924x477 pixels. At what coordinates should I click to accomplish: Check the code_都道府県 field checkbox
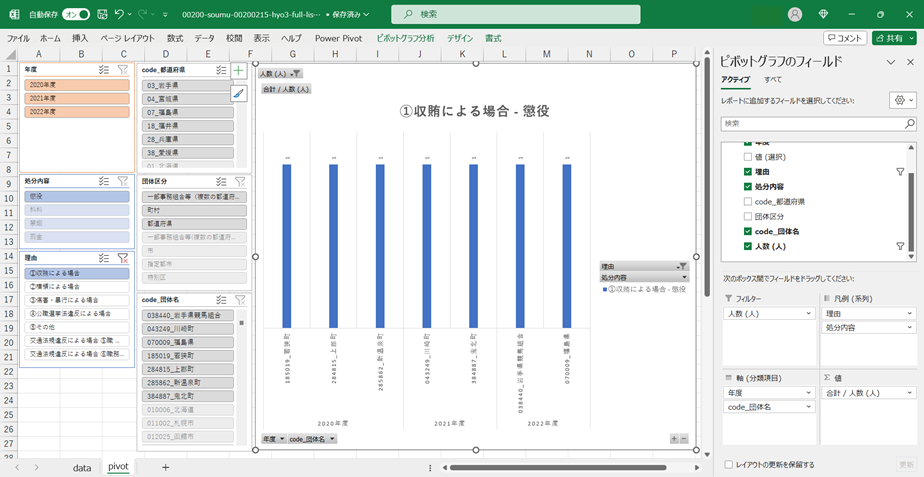click(x=748, y=201)
